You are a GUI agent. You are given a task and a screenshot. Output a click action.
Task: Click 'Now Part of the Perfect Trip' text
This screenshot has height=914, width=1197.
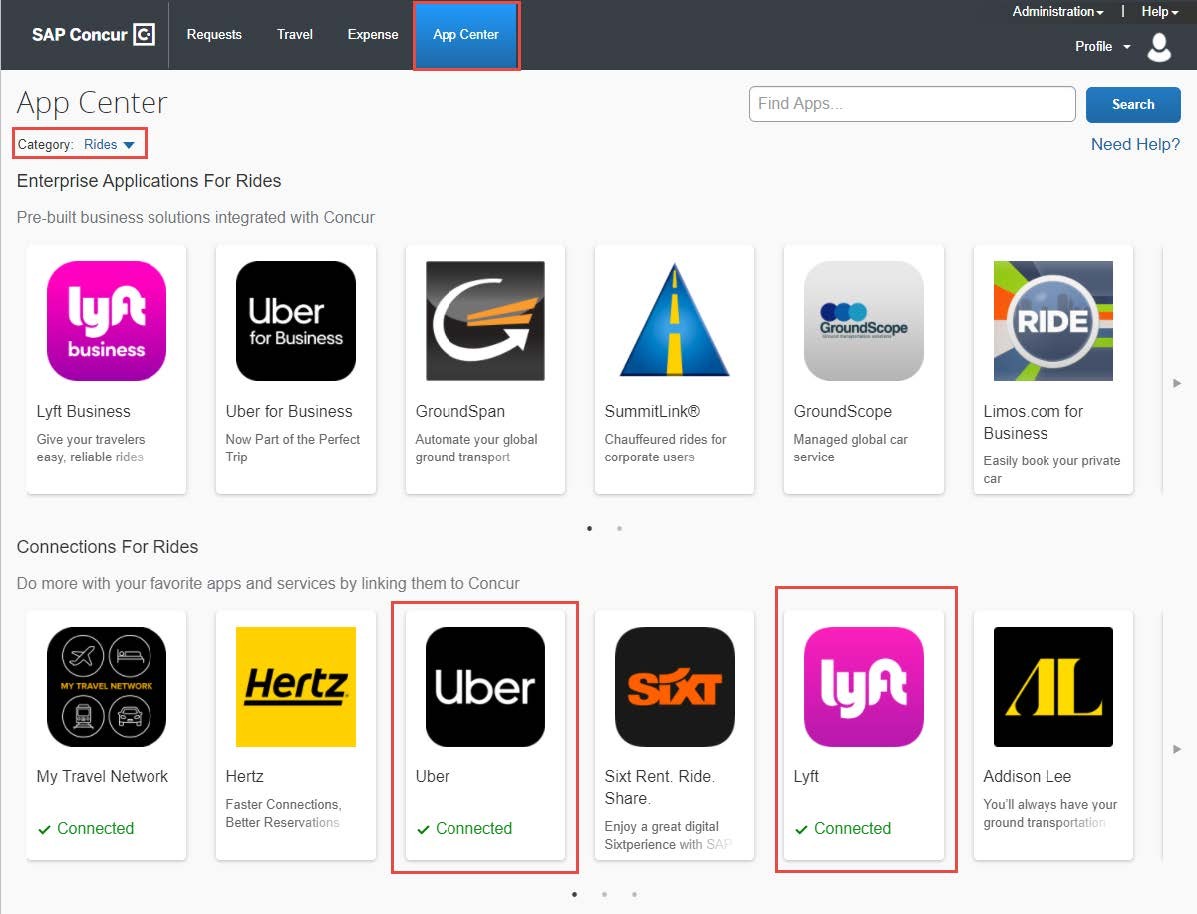coord(292,448)
